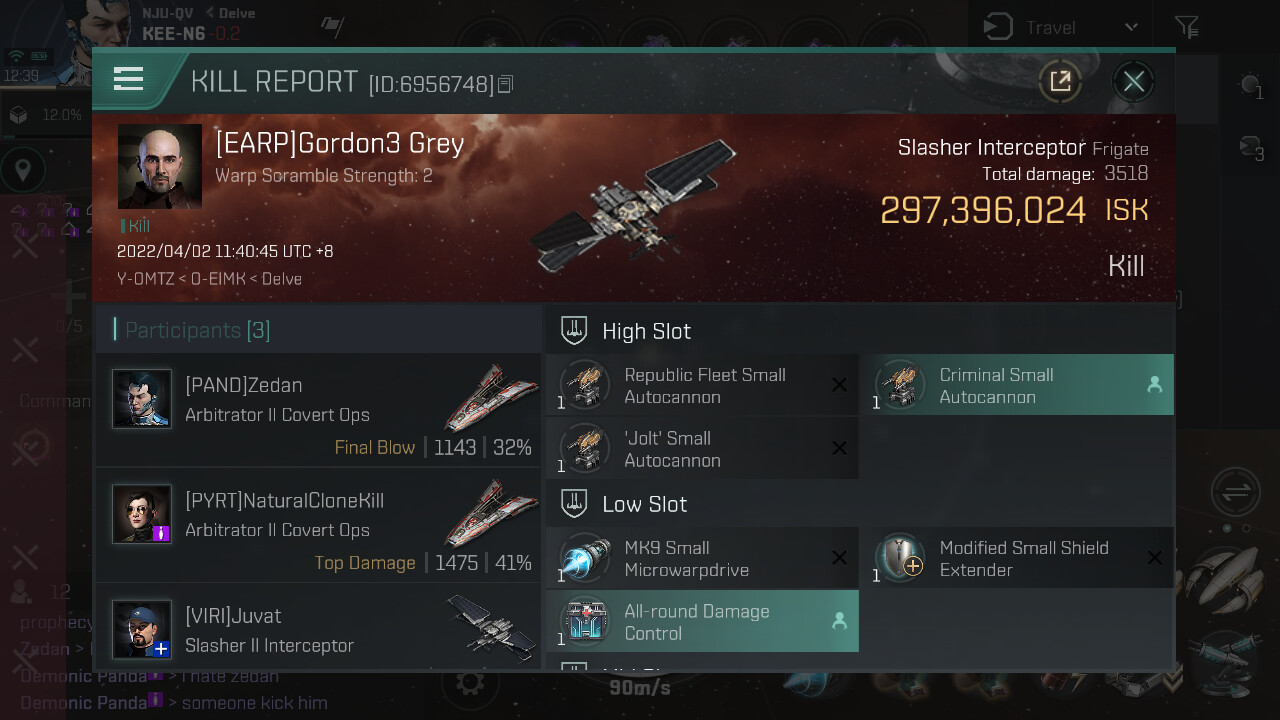Open the Travel dropdown
The width and height of the screenshot is (1280, 720).
1060,27
